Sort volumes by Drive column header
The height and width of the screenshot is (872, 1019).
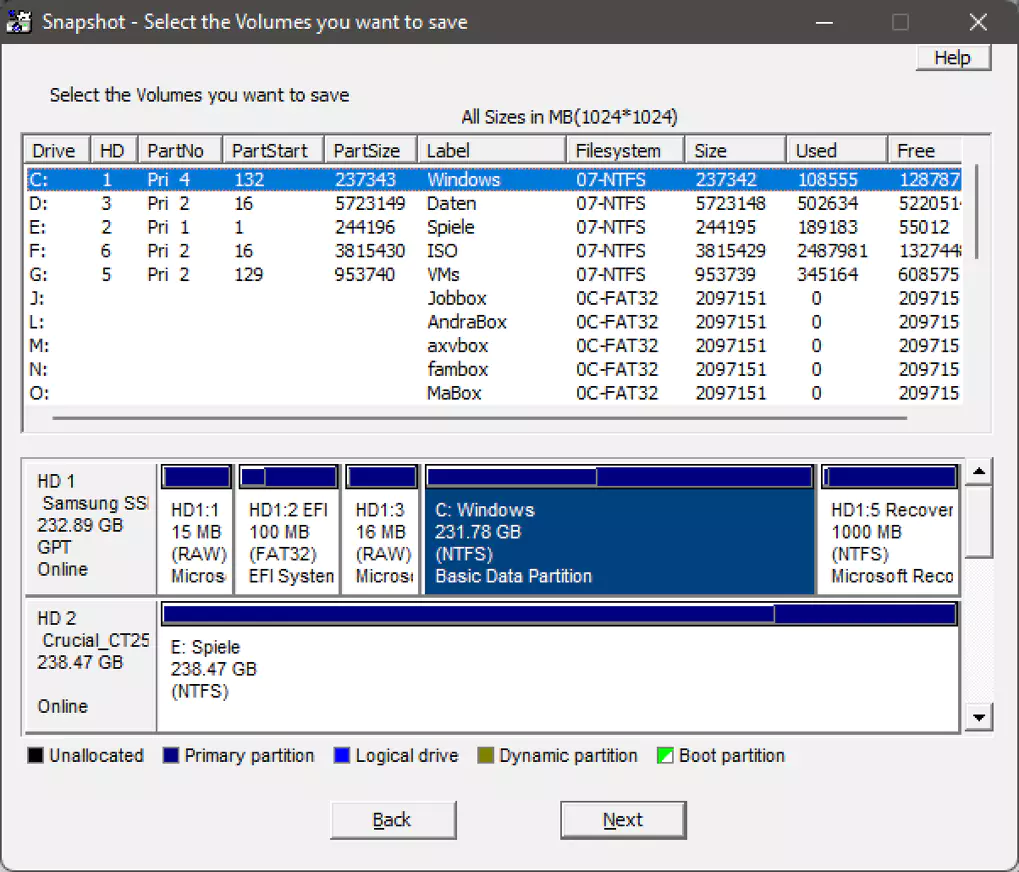[57, 151]
